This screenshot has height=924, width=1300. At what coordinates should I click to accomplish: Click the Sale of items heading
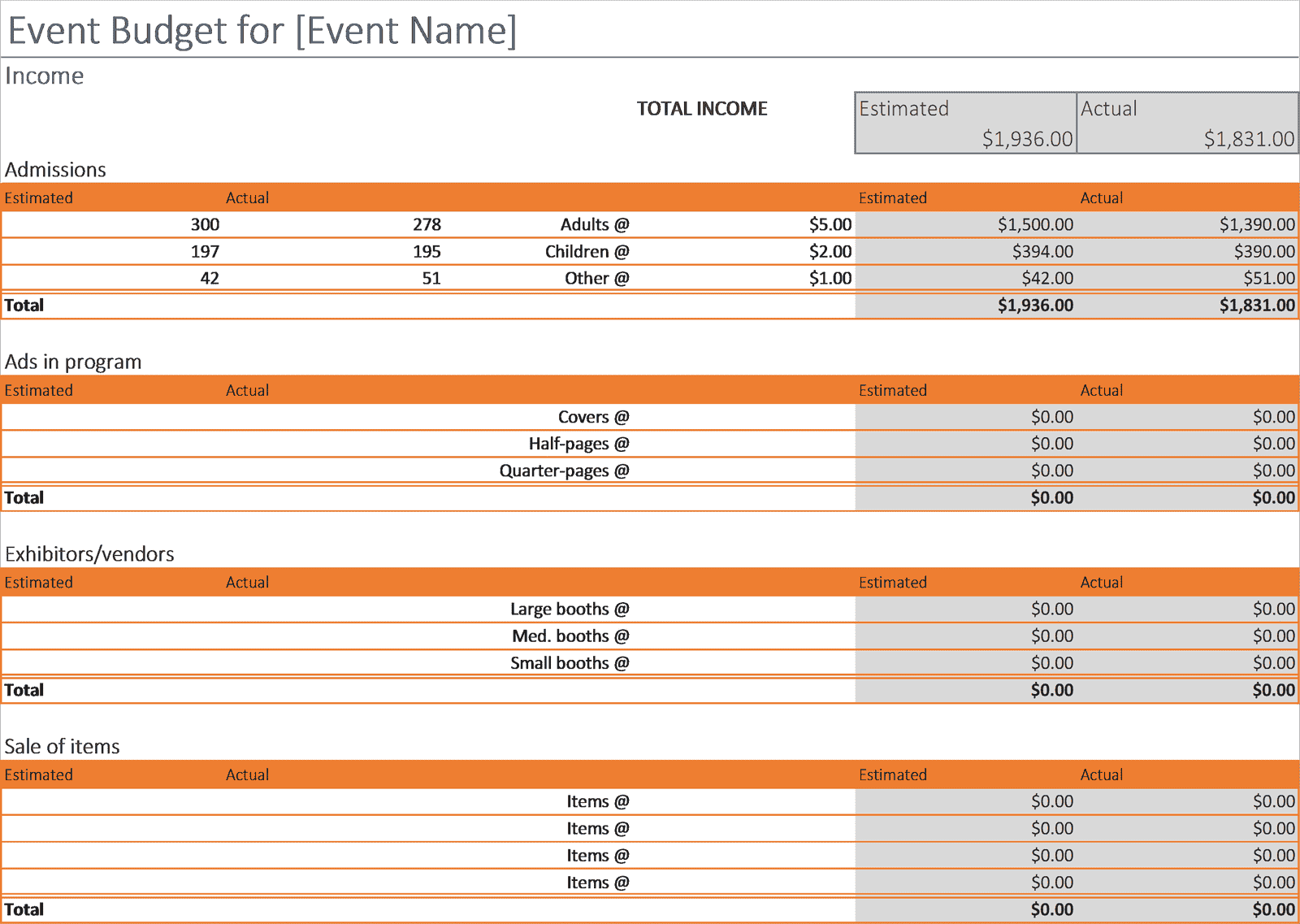(x=63, y=747)
